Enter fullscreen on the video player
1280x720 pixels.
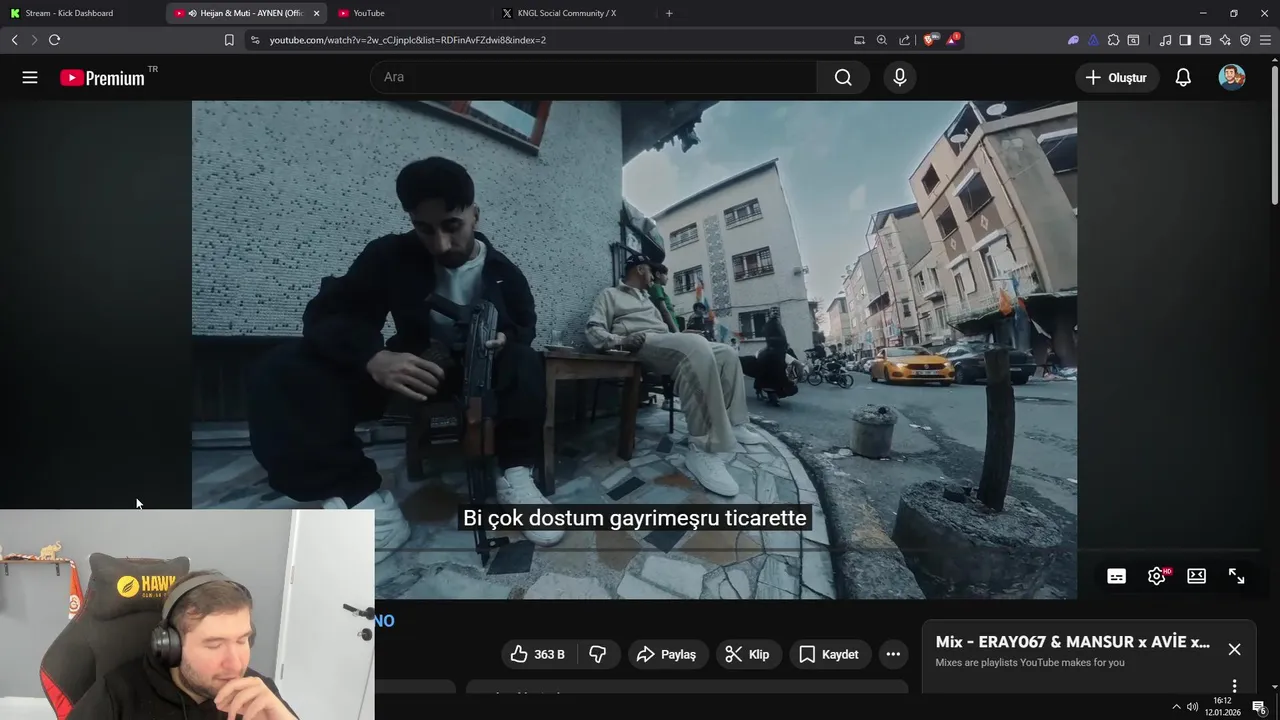1237,576
